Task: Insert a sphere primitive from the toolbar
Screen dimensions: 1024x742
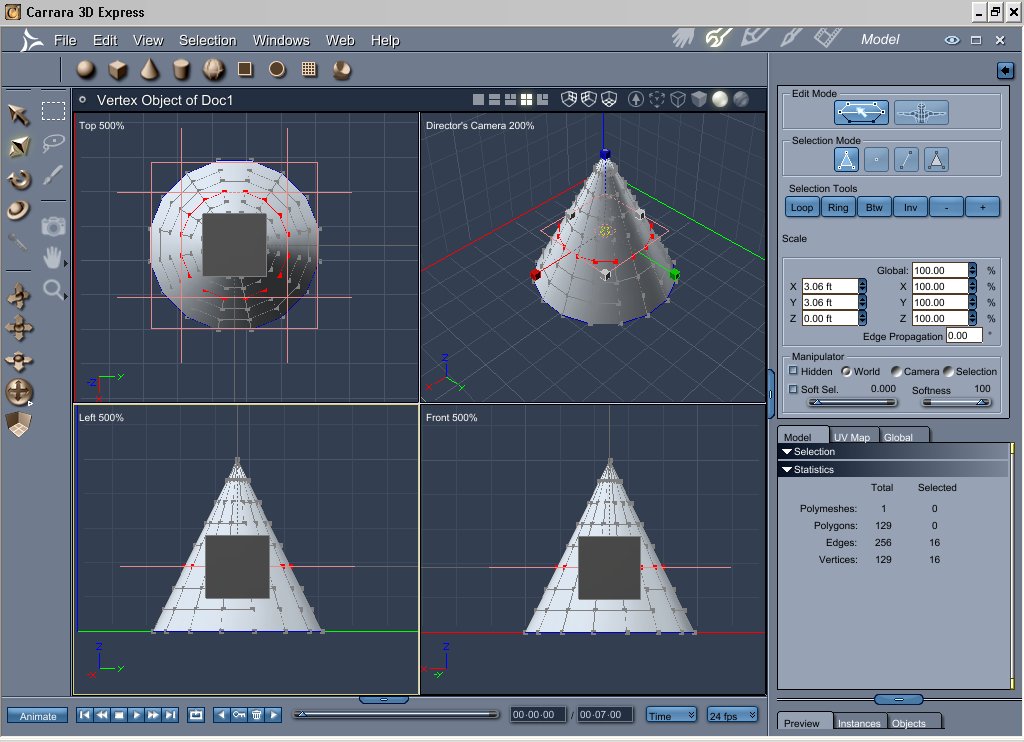Action: [x=86, y=69]
